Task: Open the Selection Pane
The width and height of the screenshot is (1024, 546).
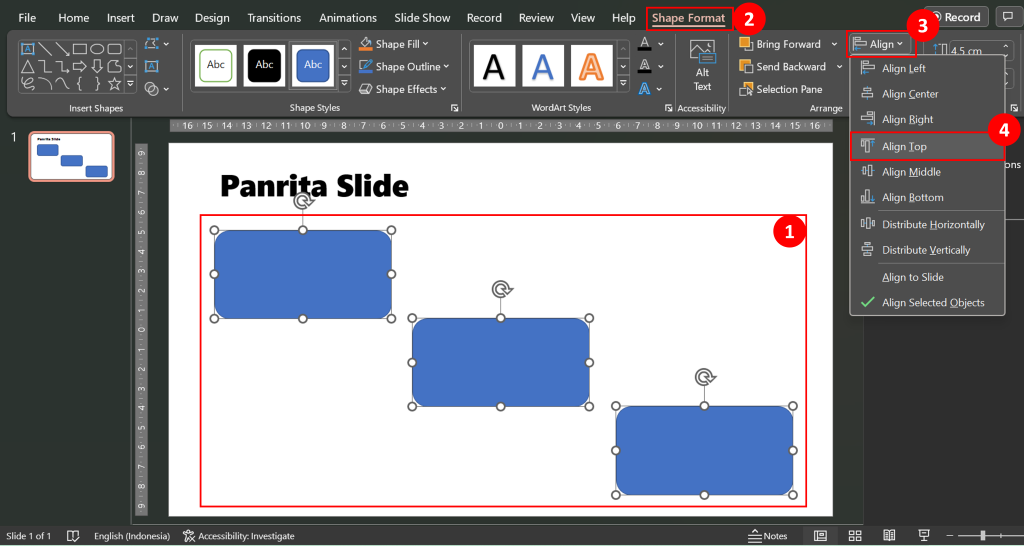Action: (780, 89)
